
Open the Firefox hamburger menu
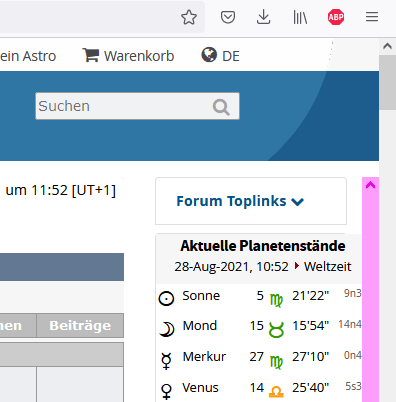372,17
